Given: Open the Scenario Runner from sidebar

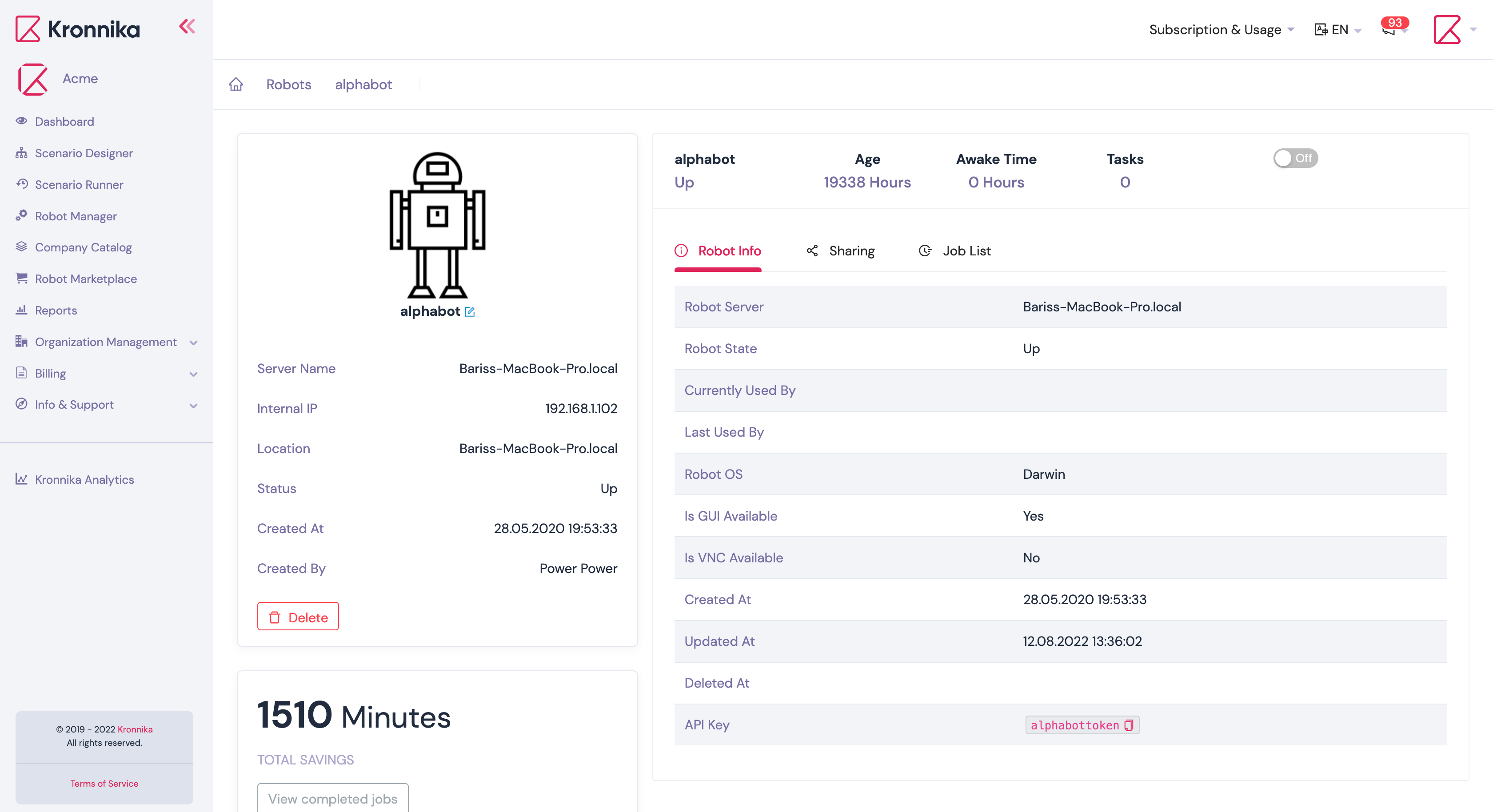Looking at the screenshot, I should pyautogui.click(x=79, y=184).
